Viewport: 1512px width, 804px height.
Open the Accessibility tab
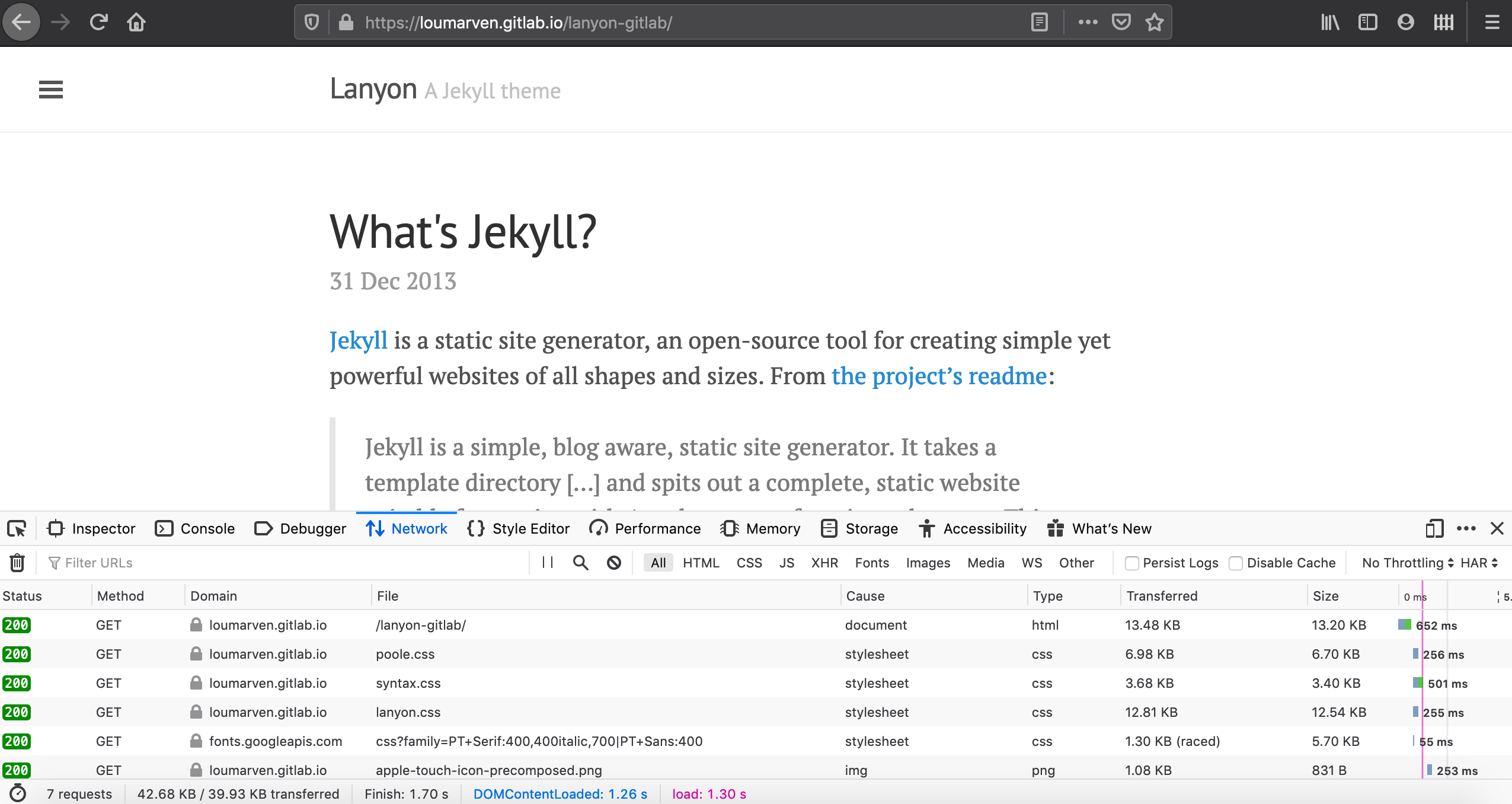click(x=973, y=528)
